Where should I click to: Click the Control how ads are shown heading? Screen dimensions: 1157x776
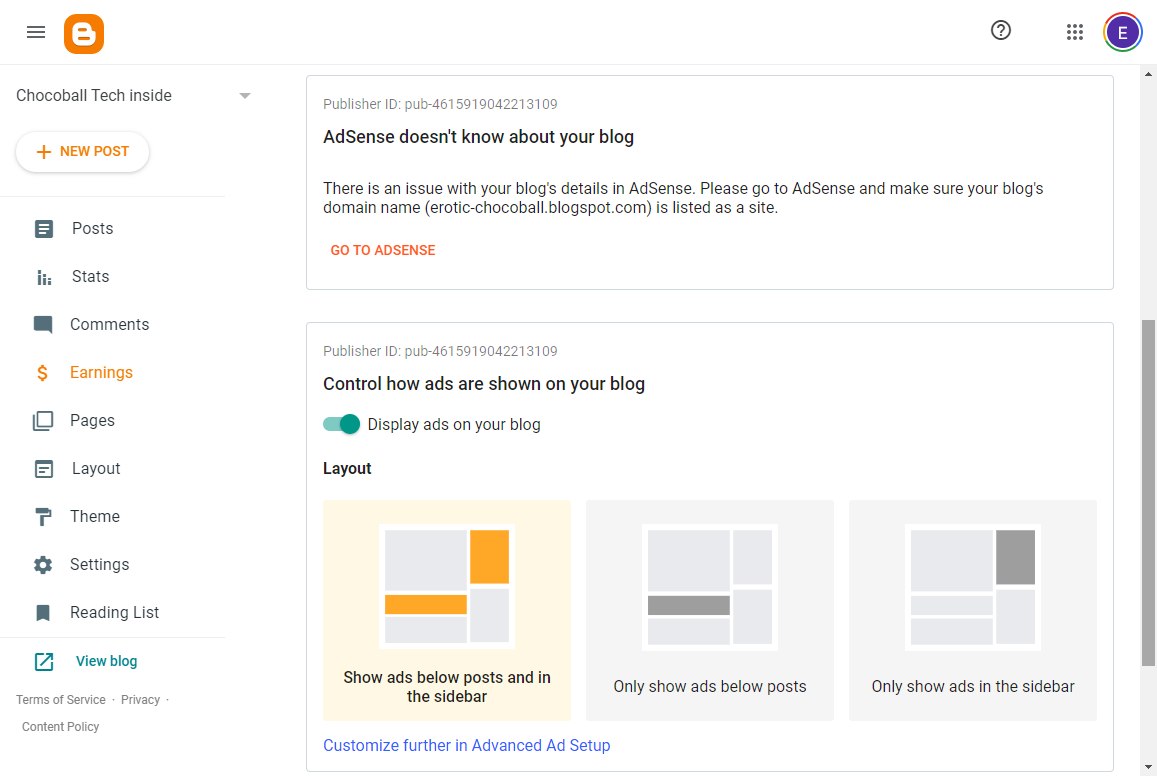[x=484, y=384]
